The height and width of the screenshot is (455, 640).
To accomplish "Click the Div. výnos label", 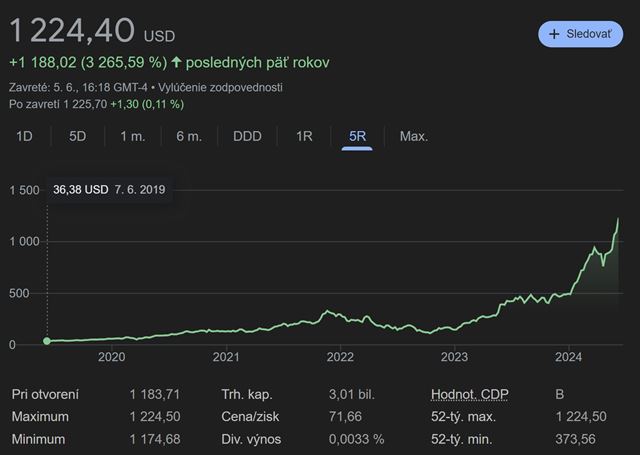I will (x=251, y=439).
